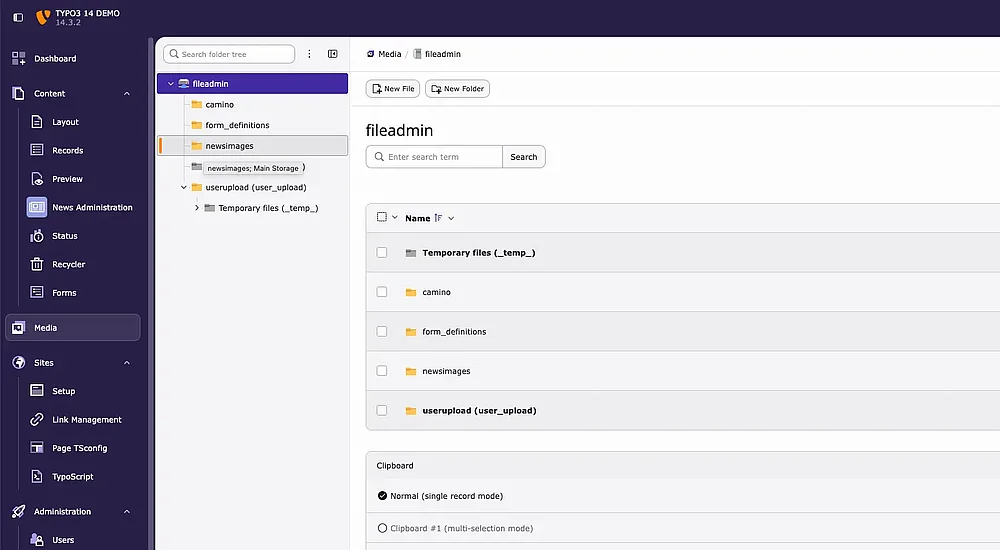Collapse the fileadmin tree node chevron

[x=170, y=84]
